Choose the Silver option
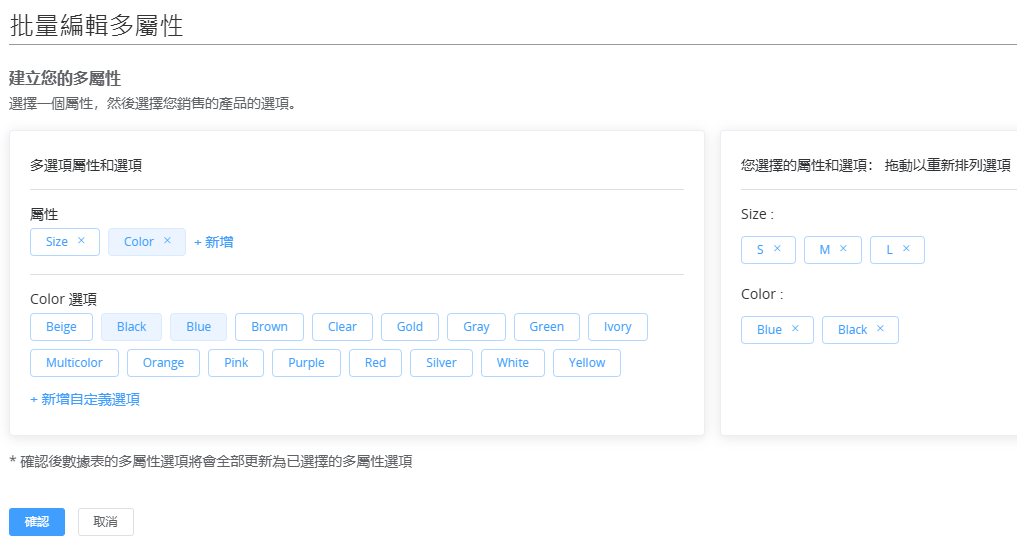The height and width of the screenshot is (551, 1017). point(441,363)
